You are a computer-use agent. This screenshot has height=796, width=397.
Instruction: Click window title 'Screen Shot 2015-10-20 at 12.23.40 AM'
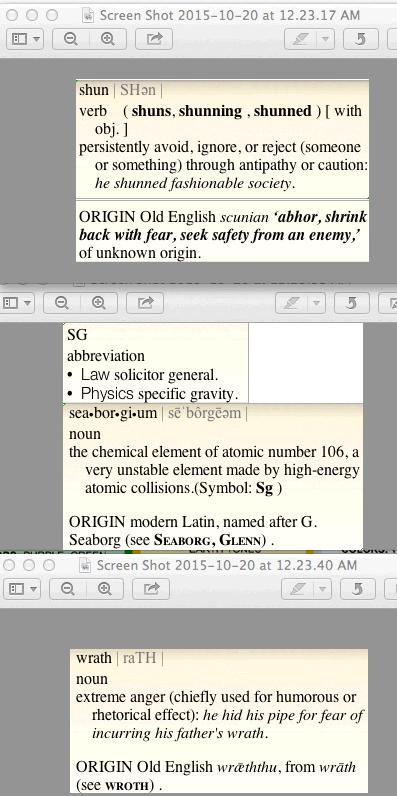tap(226, 565)
